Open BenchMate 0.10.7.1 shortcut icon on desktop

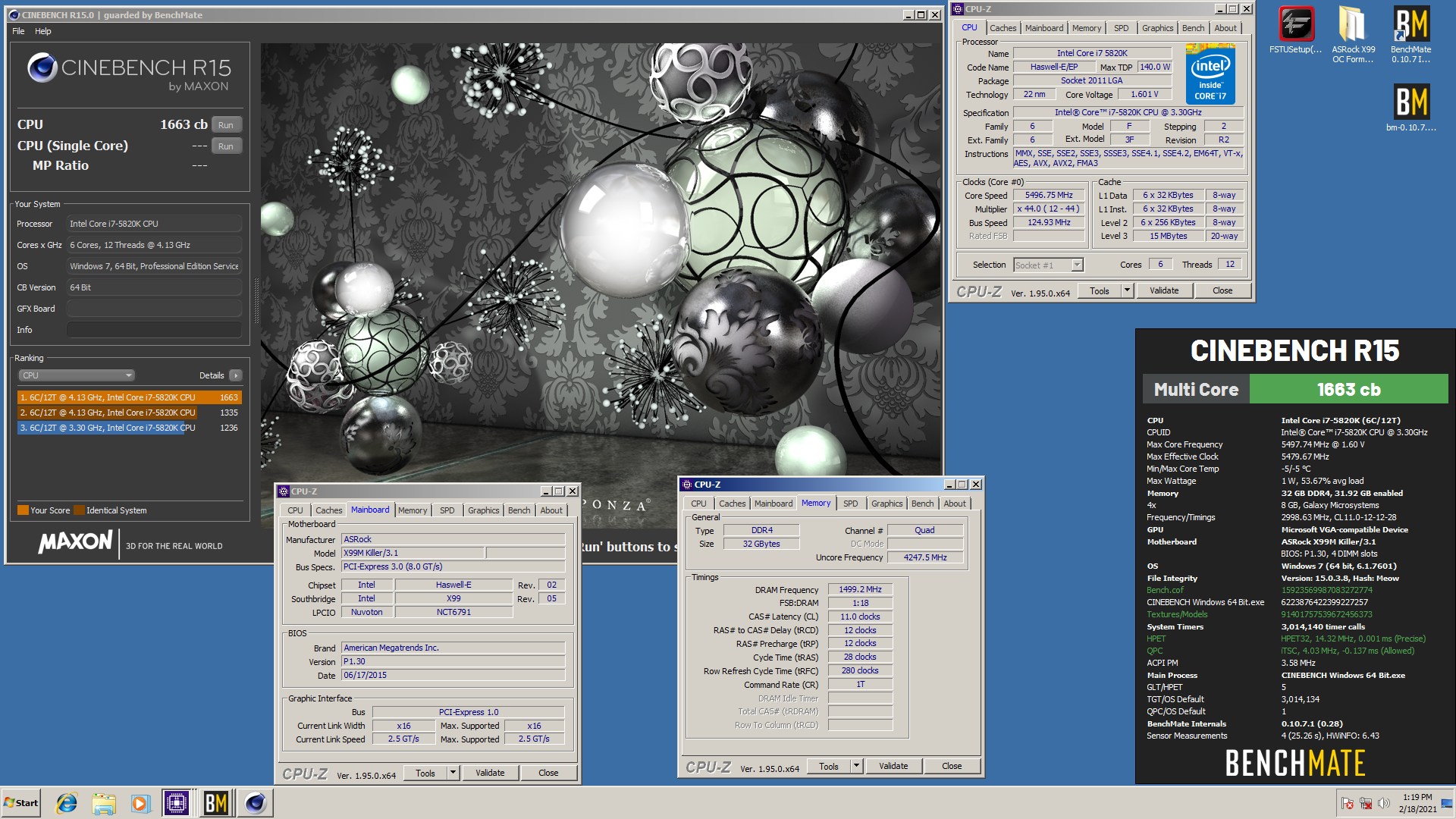coord(1410,35)
